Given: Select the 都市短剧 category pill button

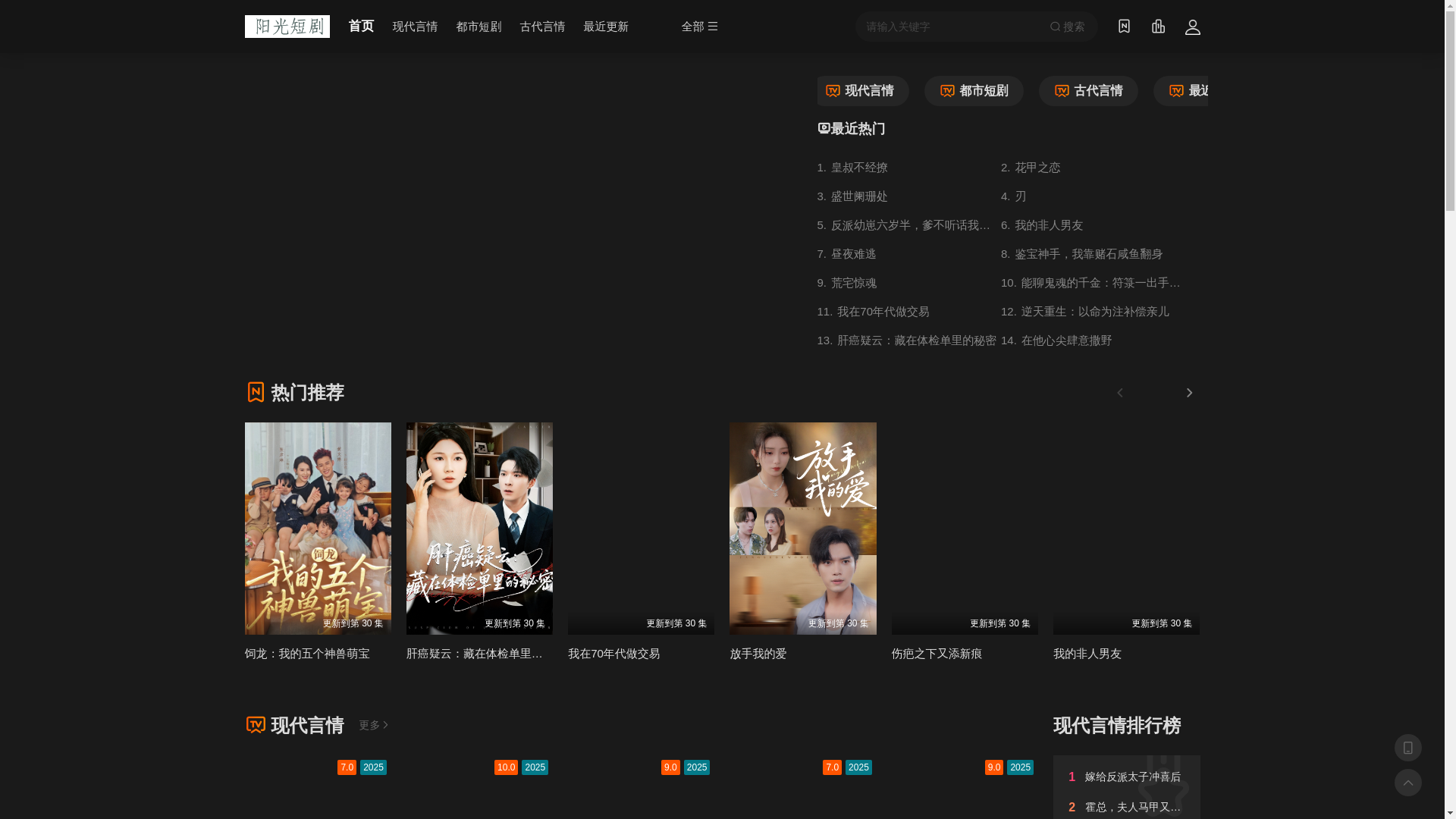Looking at the screenshot, I should coord(974,91).
